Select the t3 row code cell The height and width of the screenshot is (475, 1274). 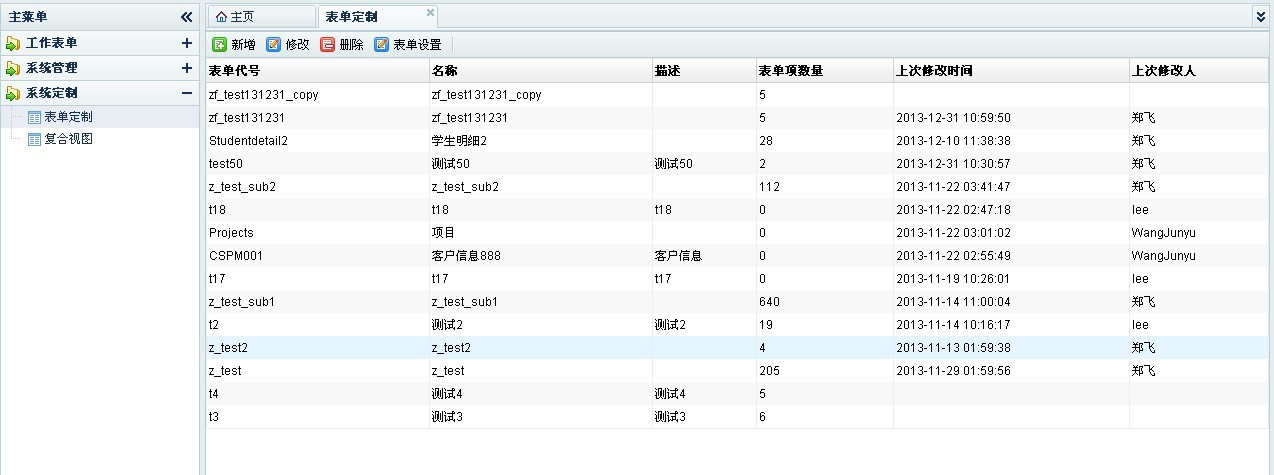pyautogui.click(x=317, y=417)
